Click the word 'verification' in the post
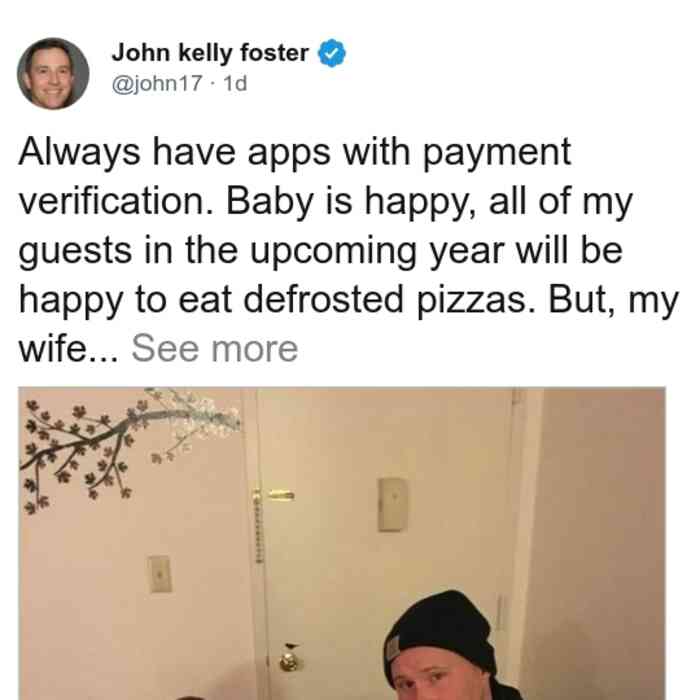The image size is (700, 700). 116,202
